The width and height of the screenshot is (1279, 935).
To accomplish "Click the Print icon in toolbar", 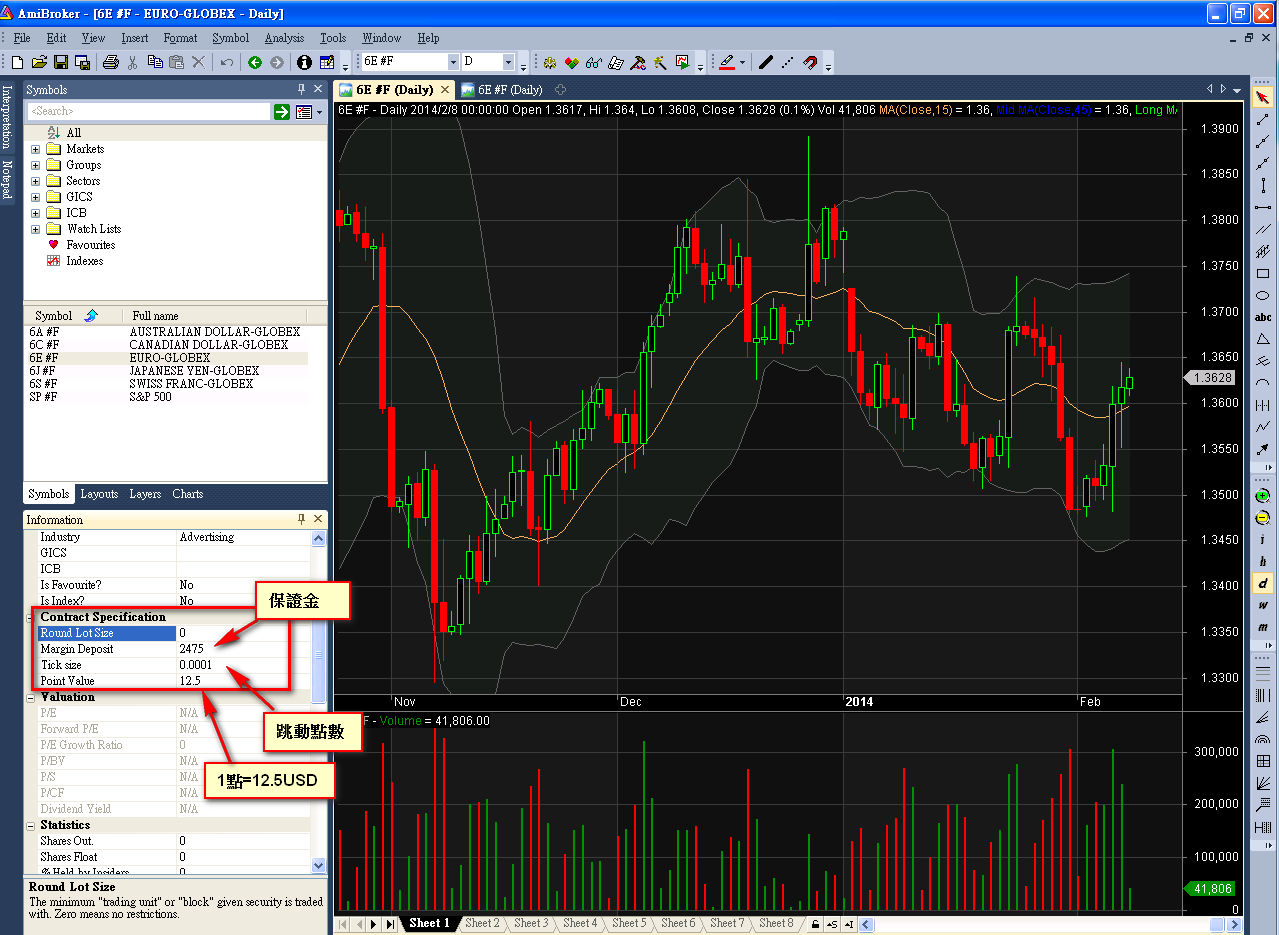I will pyautogui.click(x=111, y=62).
